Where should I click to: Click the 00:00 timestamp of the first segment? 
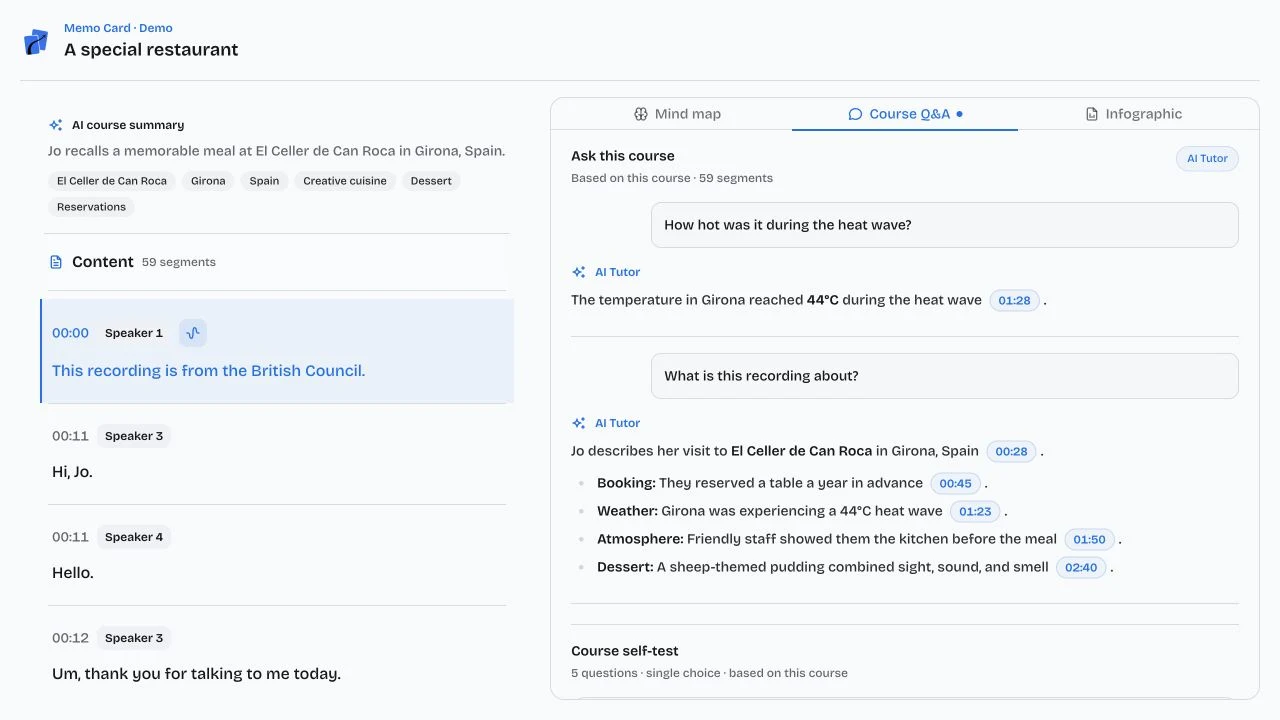[70, 333]
